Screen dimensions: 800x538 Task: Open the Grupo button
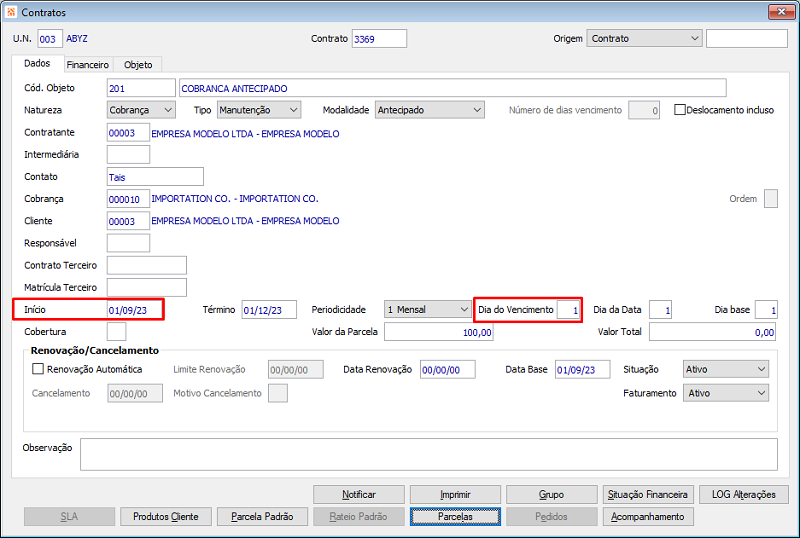point(552,494)
